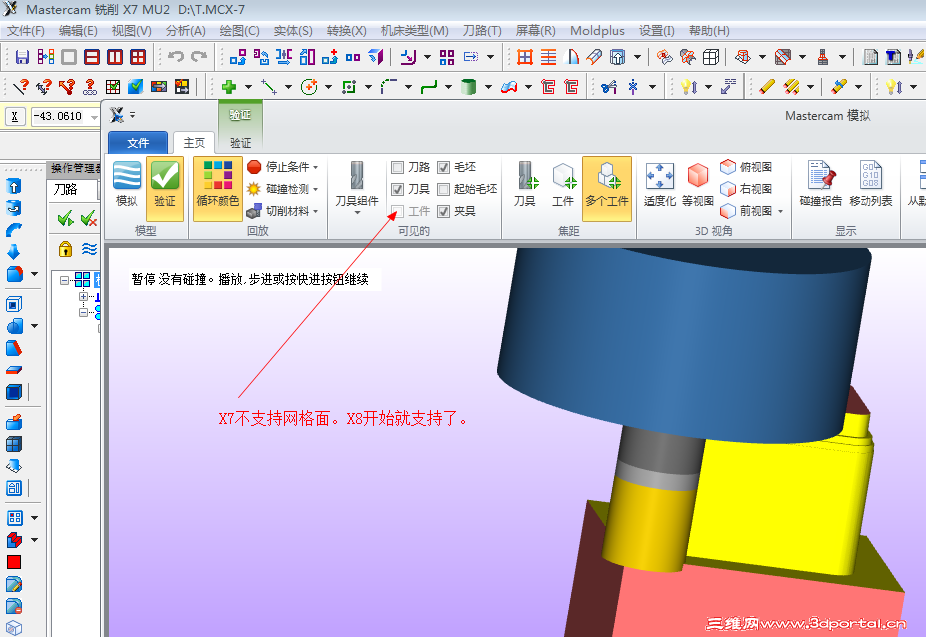Switch to the 主页 home ribbon tab
The width and height of the screenshot is (926, 637).
tap(194, 142)
